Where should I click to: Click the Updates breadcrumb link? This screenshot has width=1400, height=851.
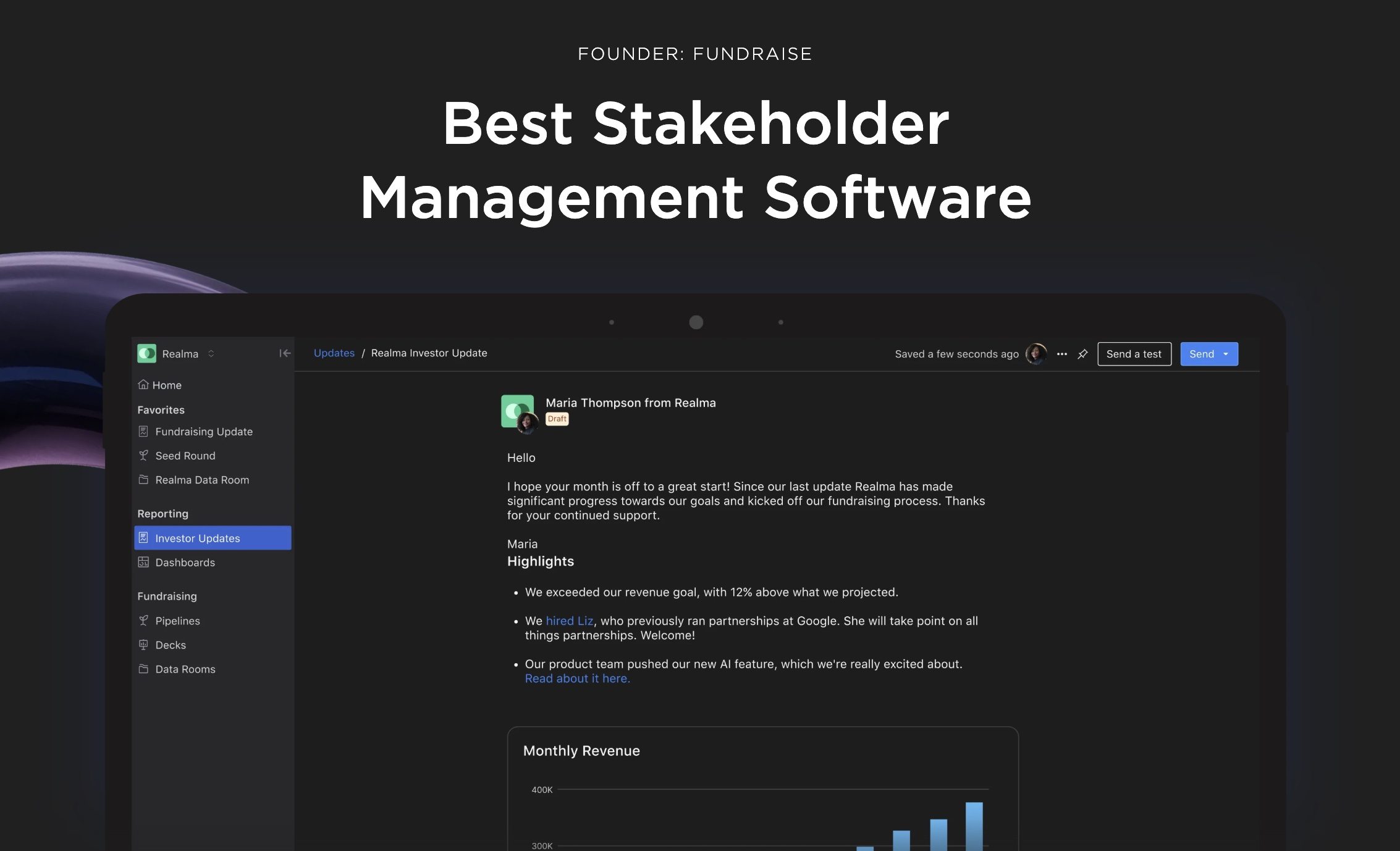(x=334, y=353)
